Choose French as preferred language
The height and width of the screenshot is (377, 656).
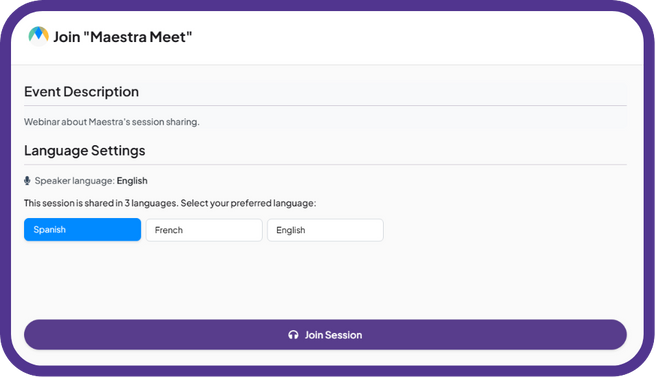(204, 230)
